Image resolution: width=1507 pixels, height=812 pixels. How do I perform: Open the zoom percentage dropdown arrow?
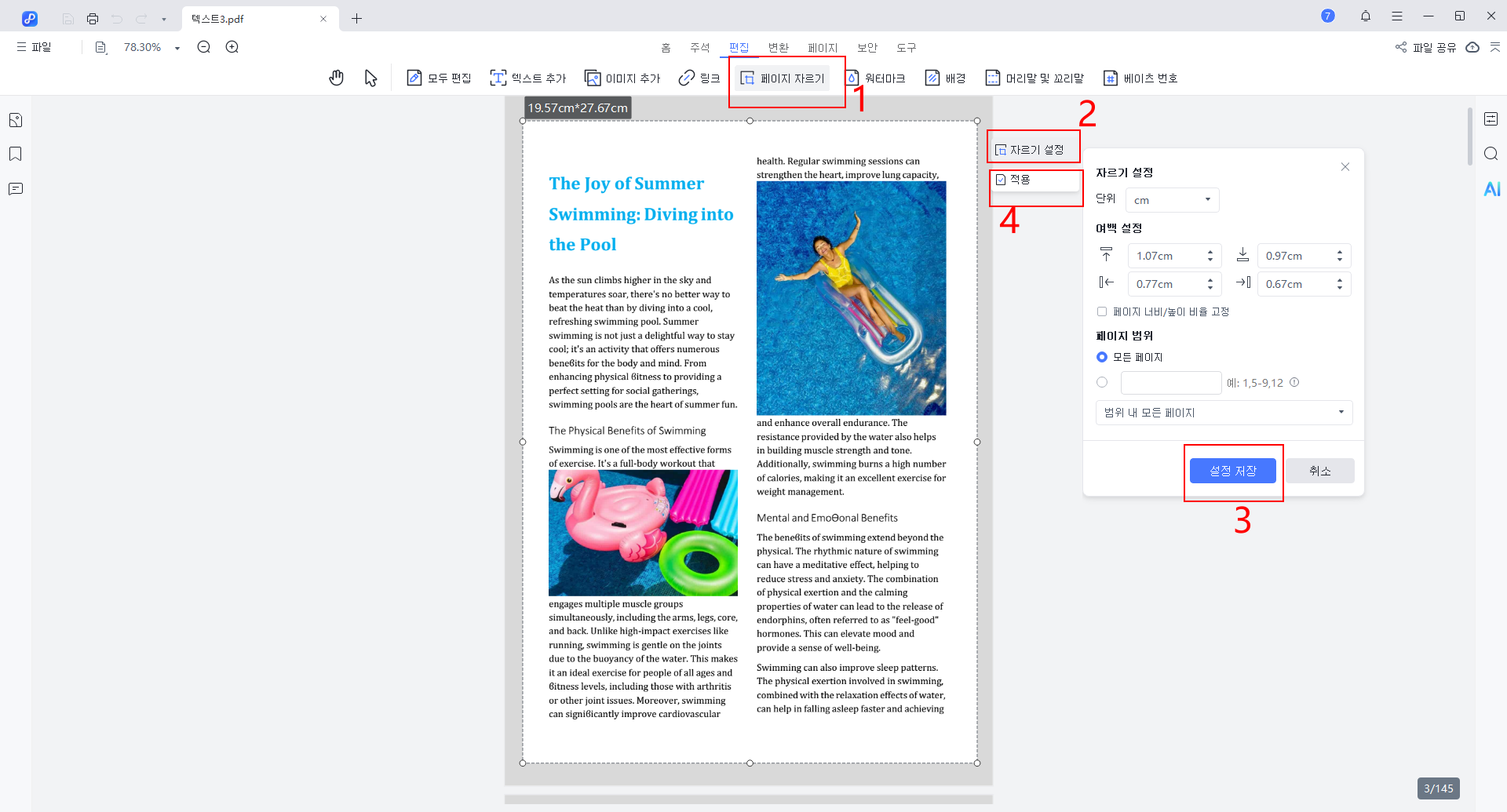(x=177, y=48)
